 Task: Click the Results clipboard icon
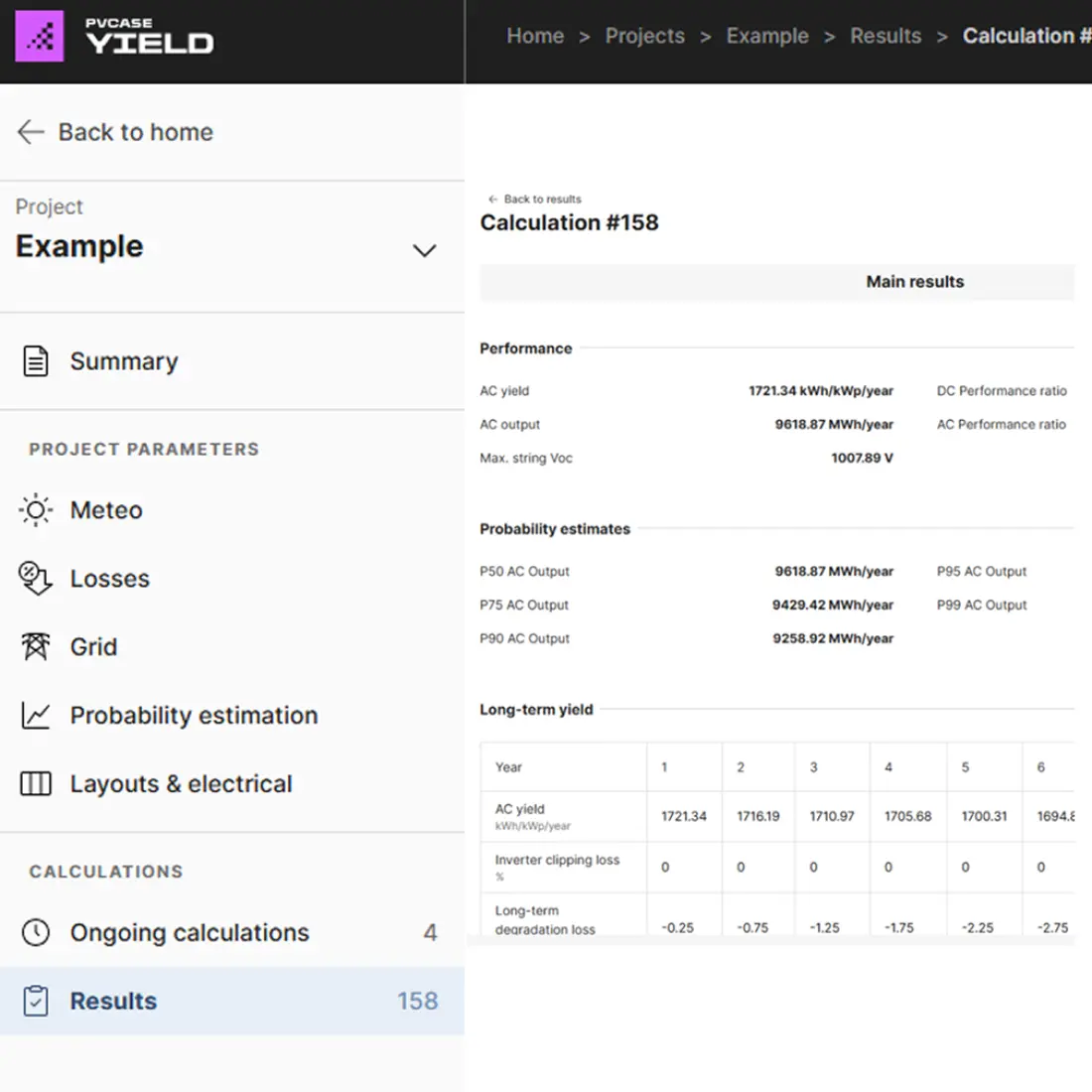click(35, 1001)
